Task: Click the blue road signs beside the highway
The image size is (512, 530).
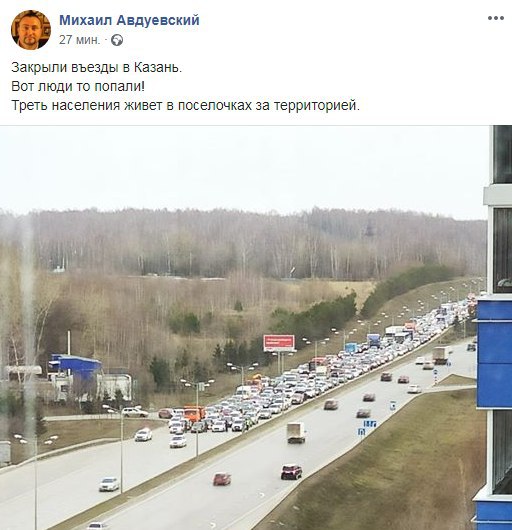Action: (367, 427)
